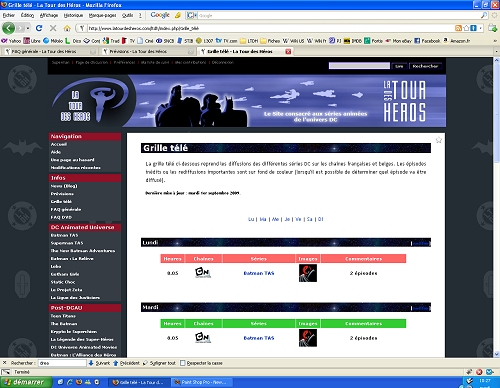Expand the bookmarks toolbar overflow chevron

495,41
